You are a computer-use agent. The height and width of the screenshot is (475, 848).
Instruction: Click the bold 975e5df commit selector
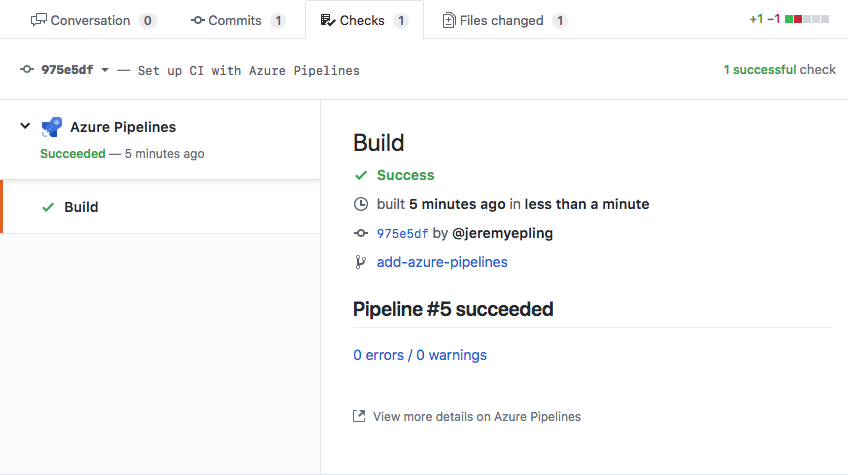tap(67, 70)
